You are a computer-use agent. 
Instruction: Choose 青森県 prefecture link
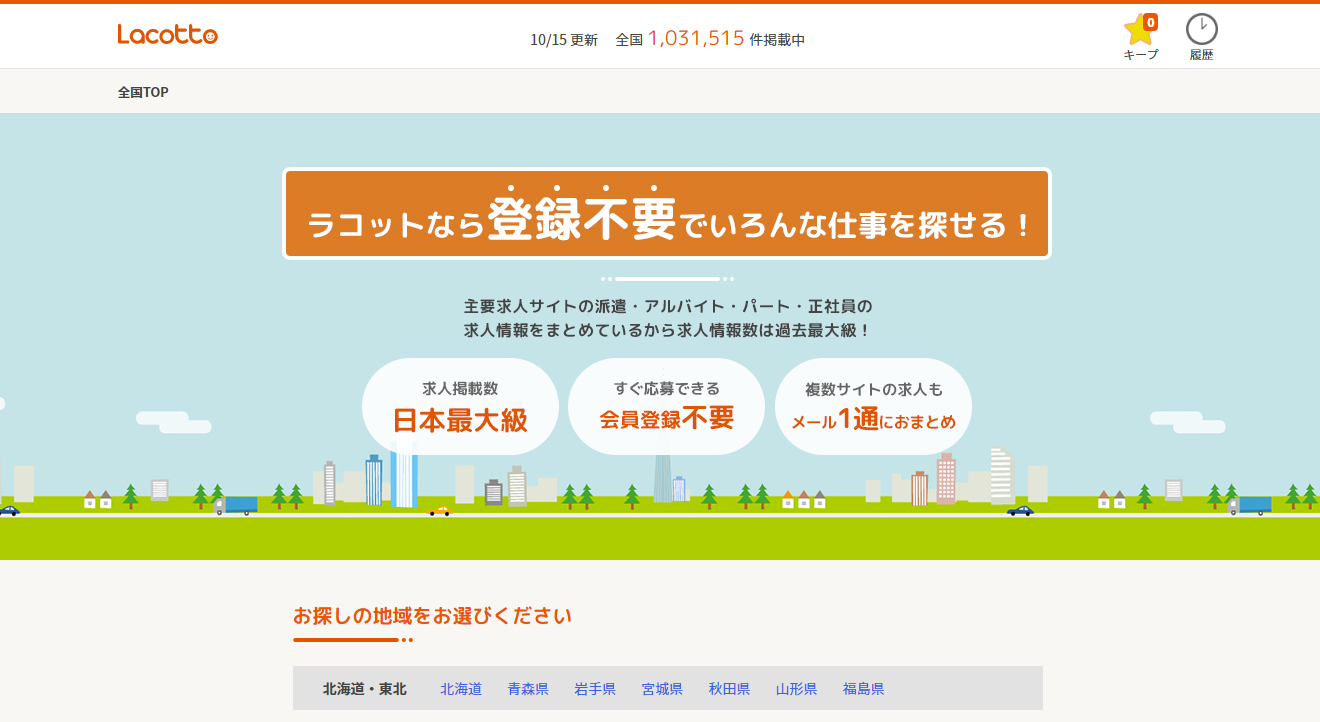[x=528, y=689]
